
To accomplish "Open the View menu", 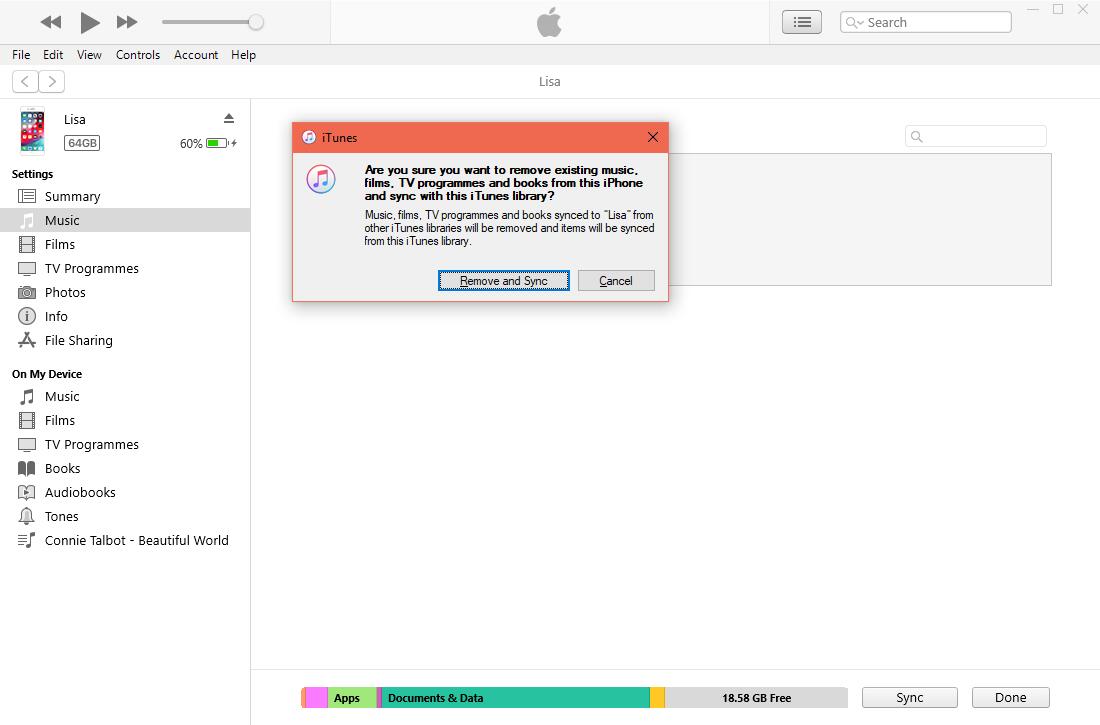I will (89, 55).
